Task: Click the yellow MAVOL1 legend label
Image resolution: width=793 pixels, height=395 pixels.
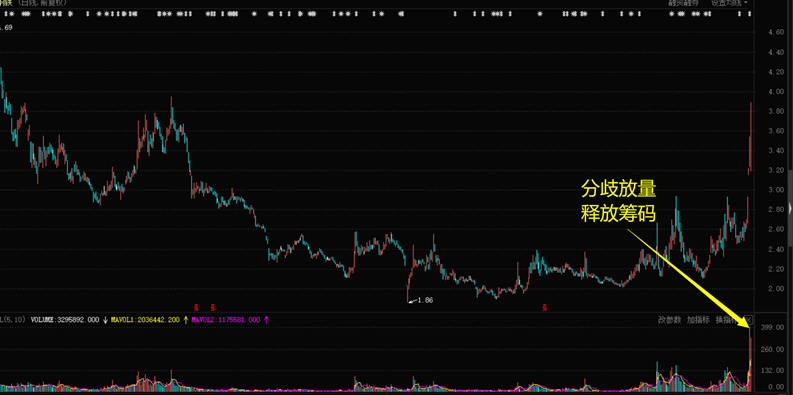Action: click(146, 320)
